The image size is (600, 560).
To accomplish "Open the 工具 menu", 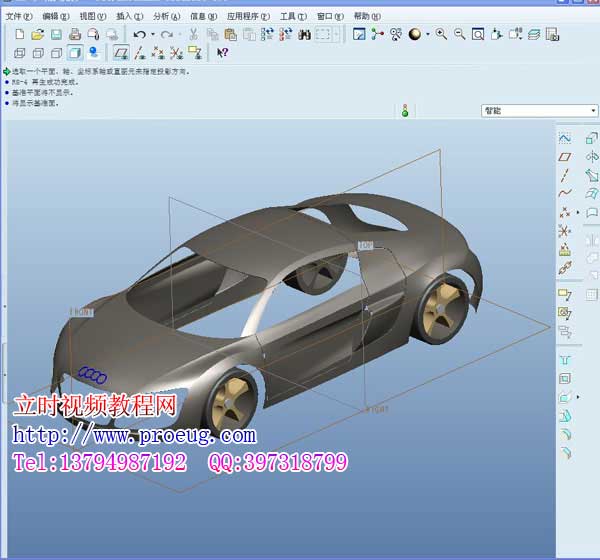I will pos(293,16).
